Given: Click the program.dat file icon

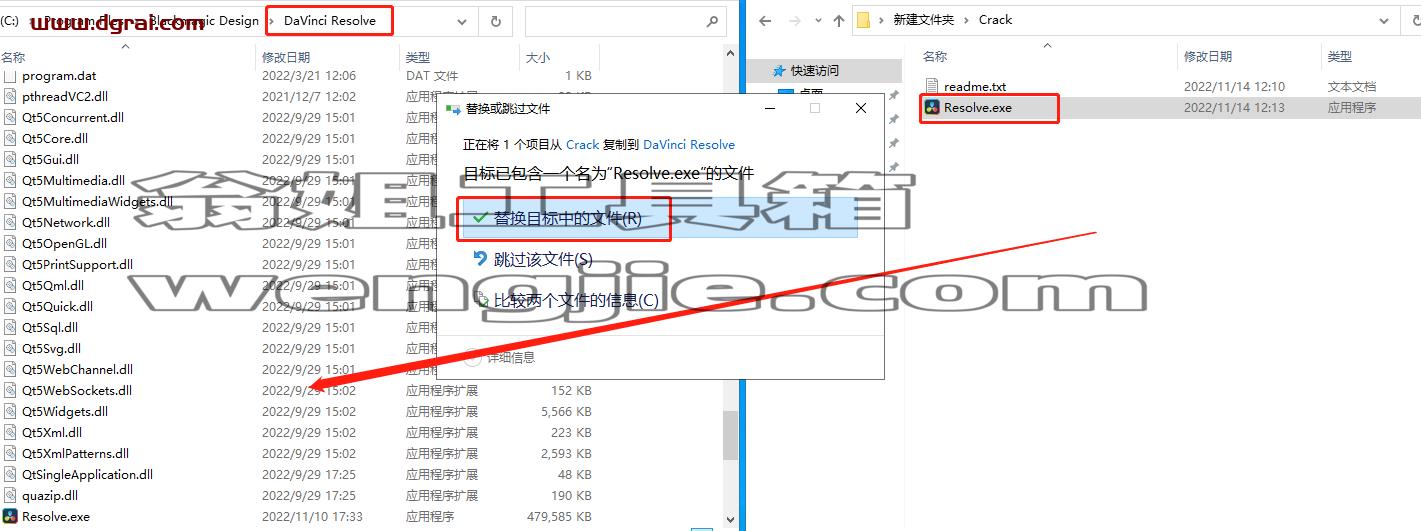Looking at the screenshot, I should 10,76.
